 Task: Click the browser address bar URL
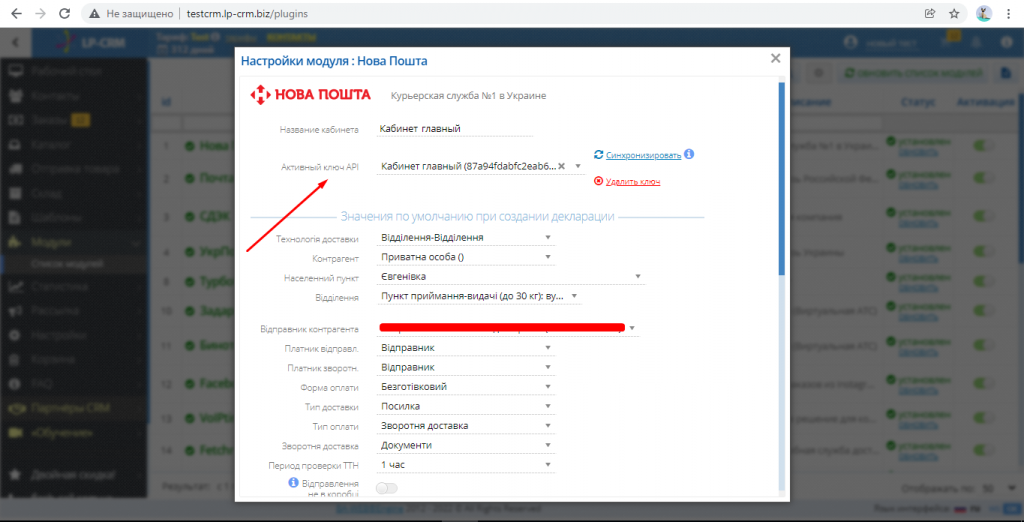tap(247, 13)
